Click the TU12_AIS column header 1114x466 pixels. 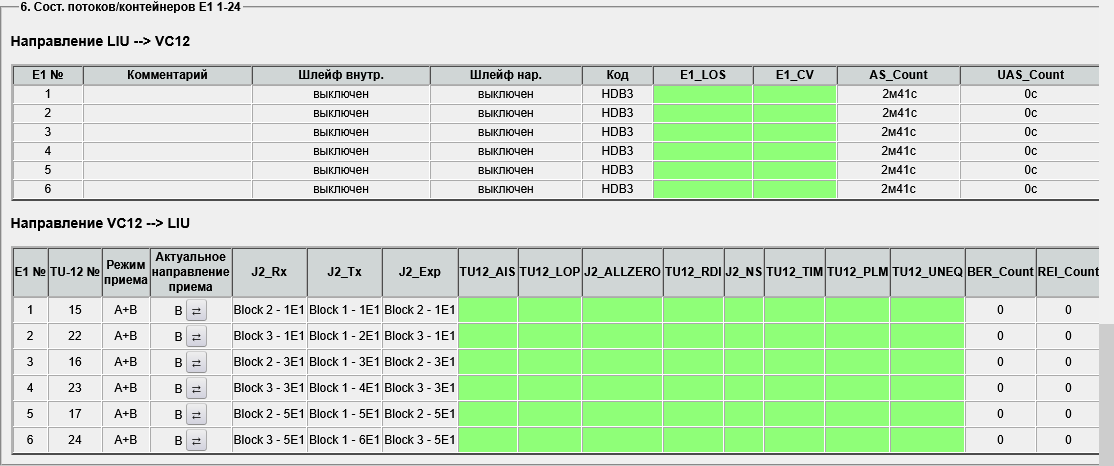pos(487,271)
